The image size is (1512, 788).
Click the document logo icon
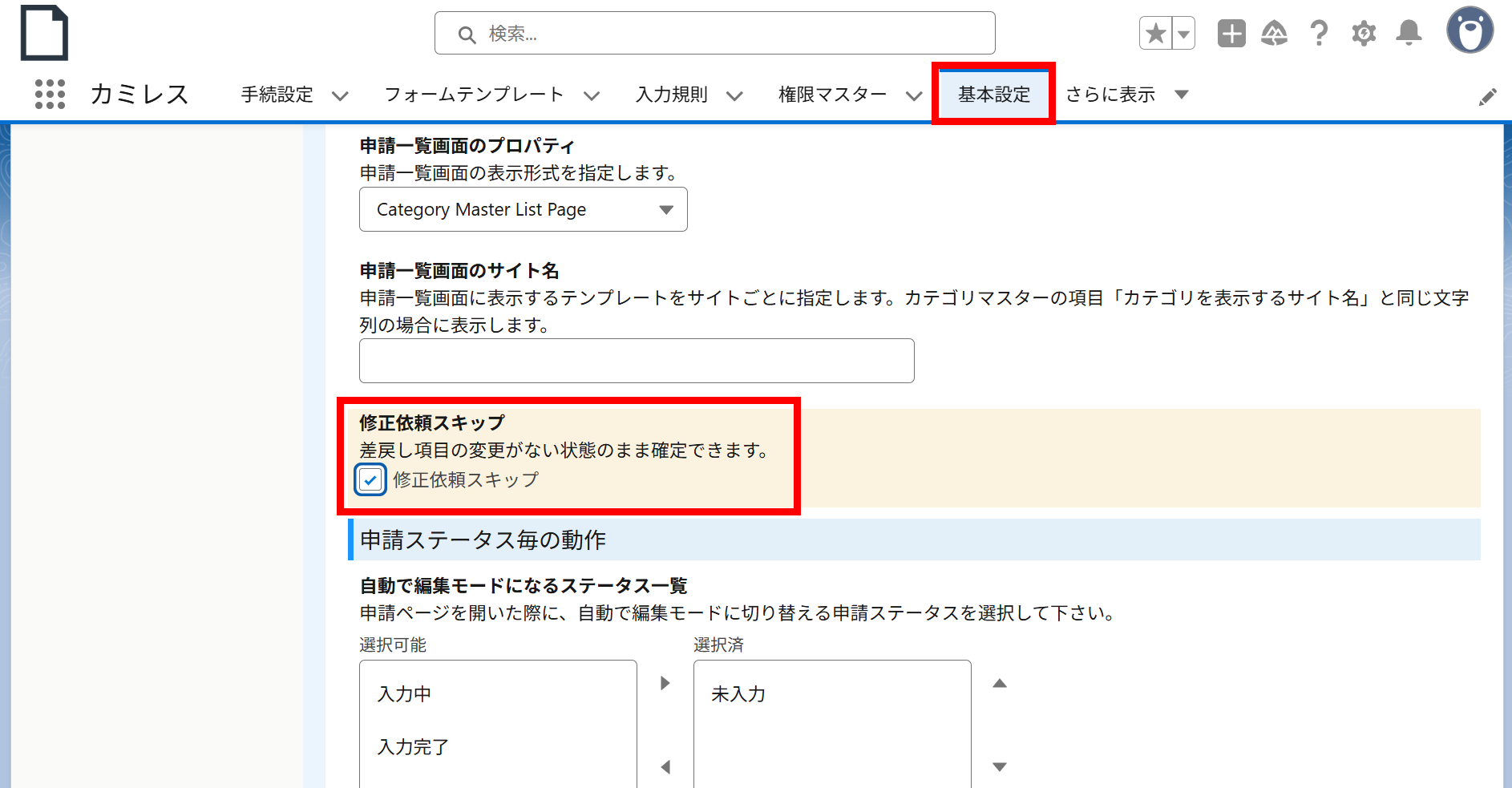(x=44, y=33)
